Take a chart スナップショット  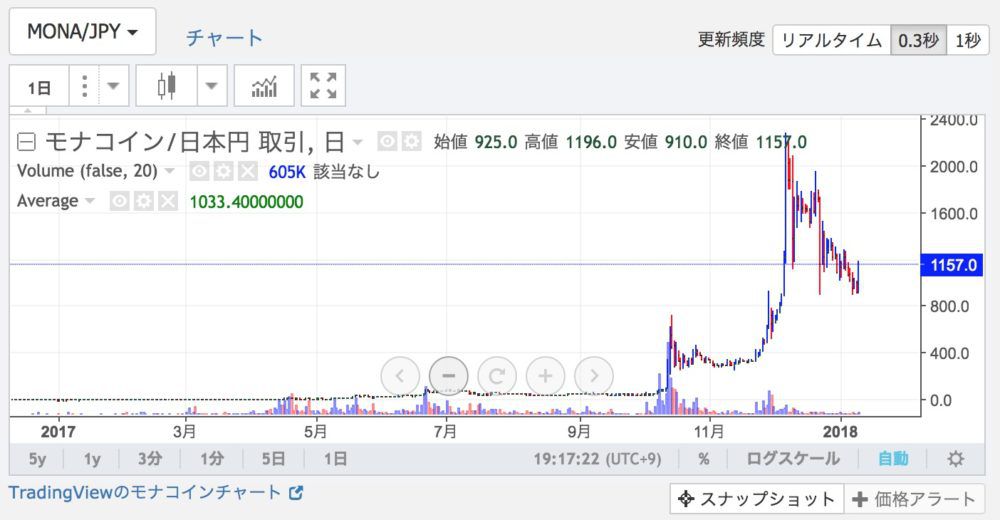[756, 499]
